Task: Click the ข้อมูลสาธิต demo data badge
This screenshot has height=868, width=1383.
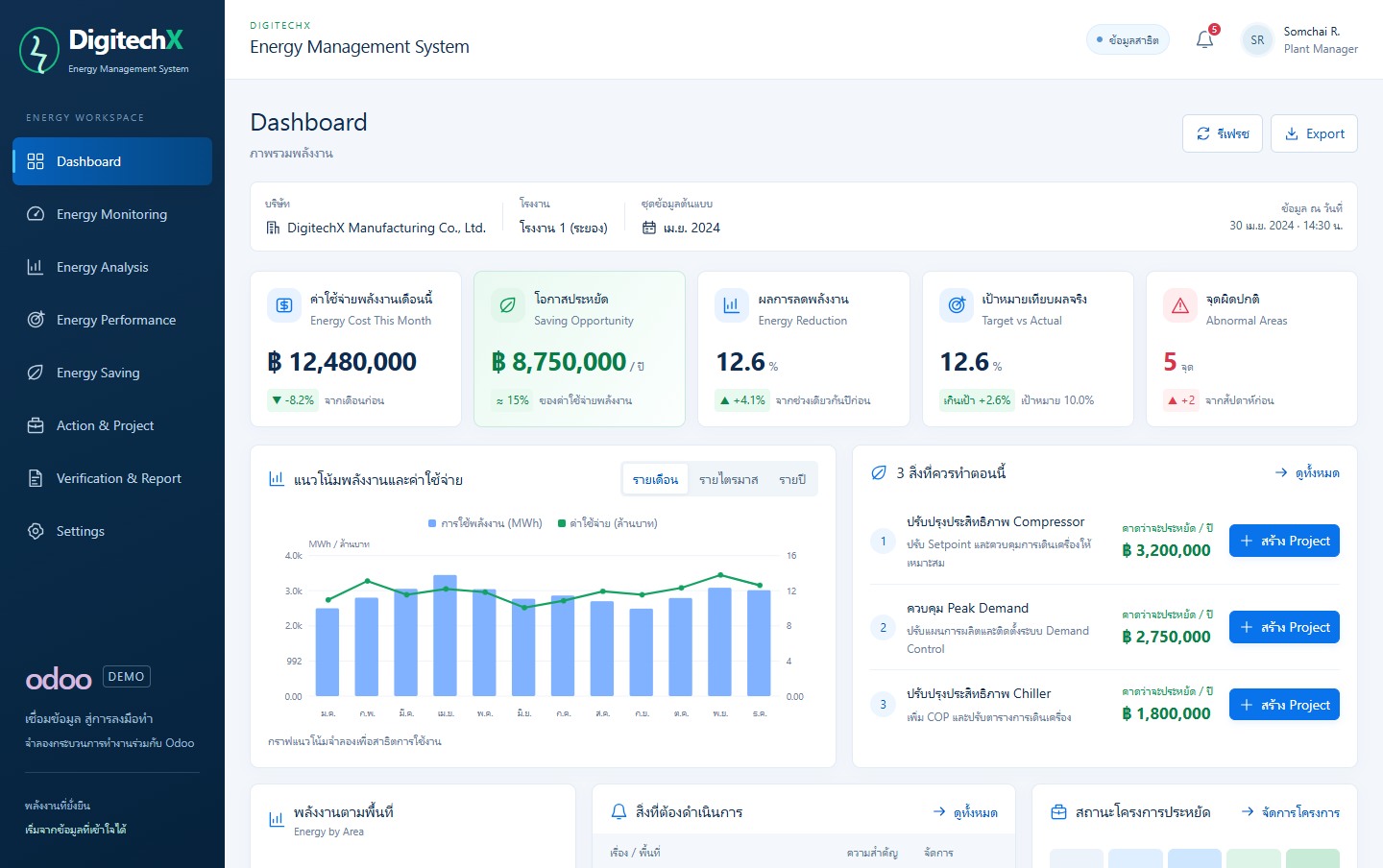Action: tap(1128, 39)
